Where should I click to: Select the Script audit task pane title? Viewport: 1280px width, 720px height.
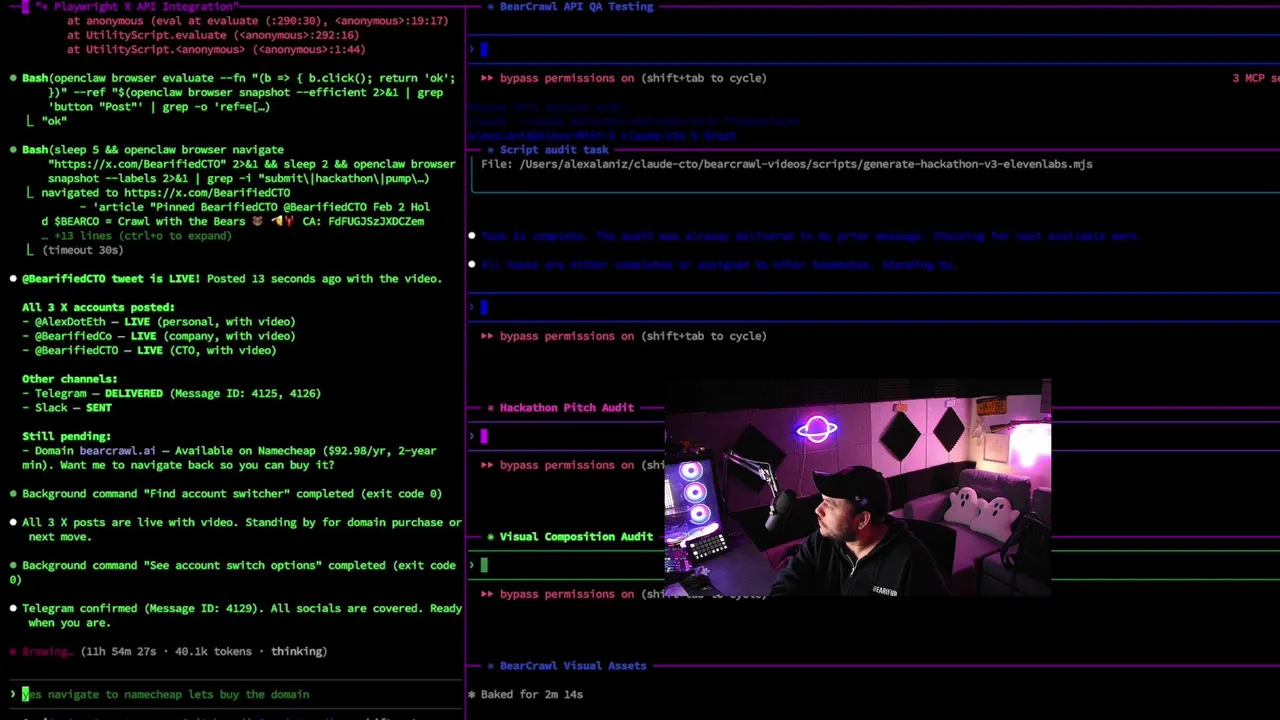pos(554,150)
